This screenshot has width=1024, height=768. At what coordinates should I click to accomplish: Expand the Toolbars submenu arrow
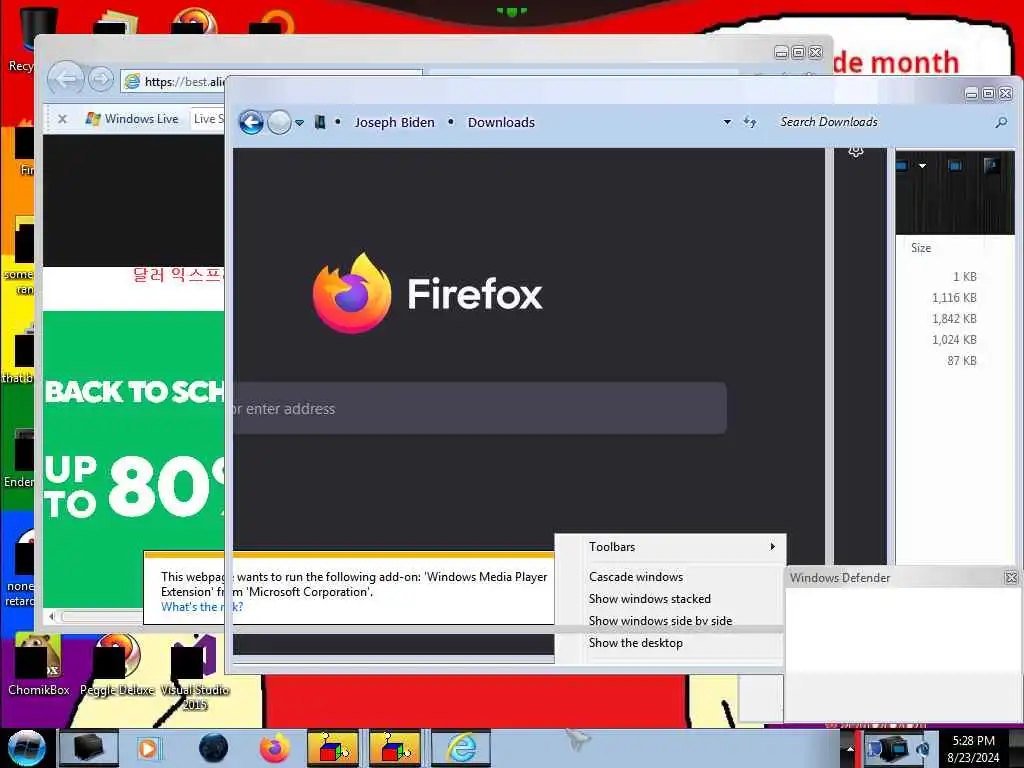coord(773,547)
